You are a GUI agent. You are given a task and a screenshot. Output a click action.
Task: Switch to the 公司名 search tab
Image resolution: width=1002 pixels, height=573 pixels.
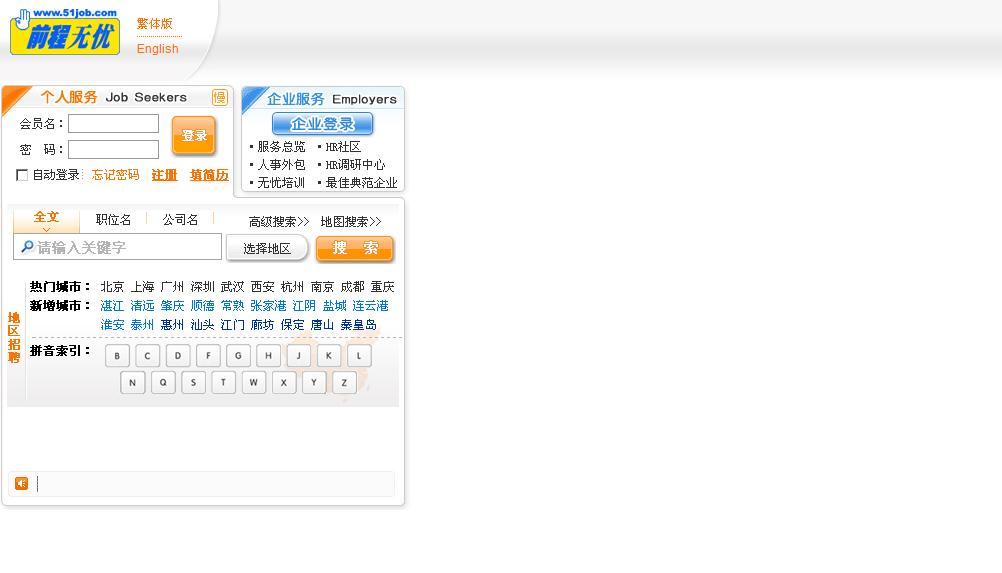(180, 220)
